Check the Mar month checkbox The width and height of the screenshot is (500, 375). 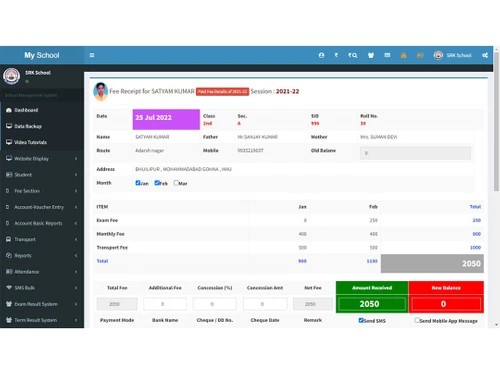pos(176,183)
